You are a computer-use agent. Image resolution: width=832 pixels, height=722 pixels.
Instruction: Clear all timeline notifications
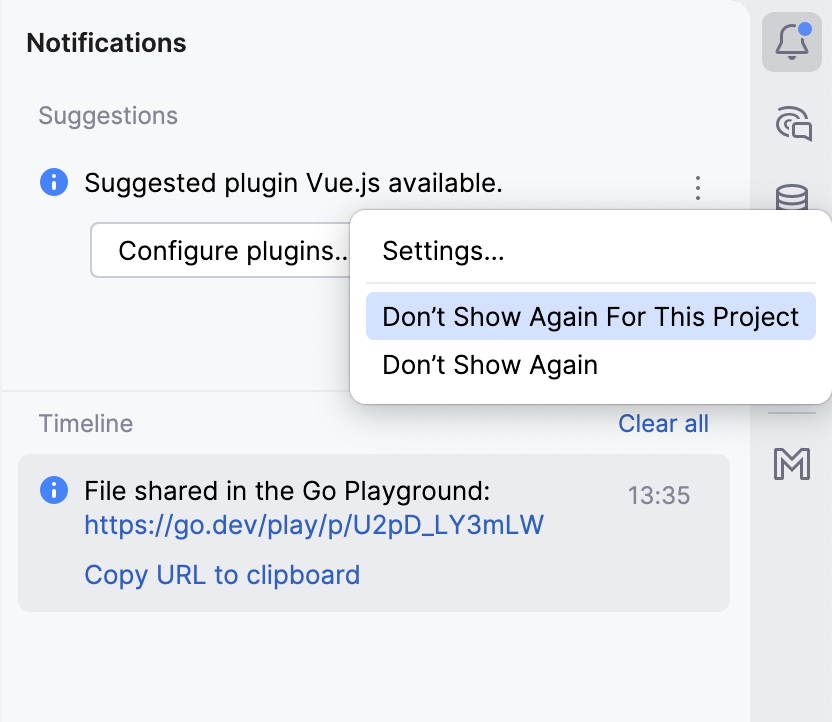coord(663,424)
